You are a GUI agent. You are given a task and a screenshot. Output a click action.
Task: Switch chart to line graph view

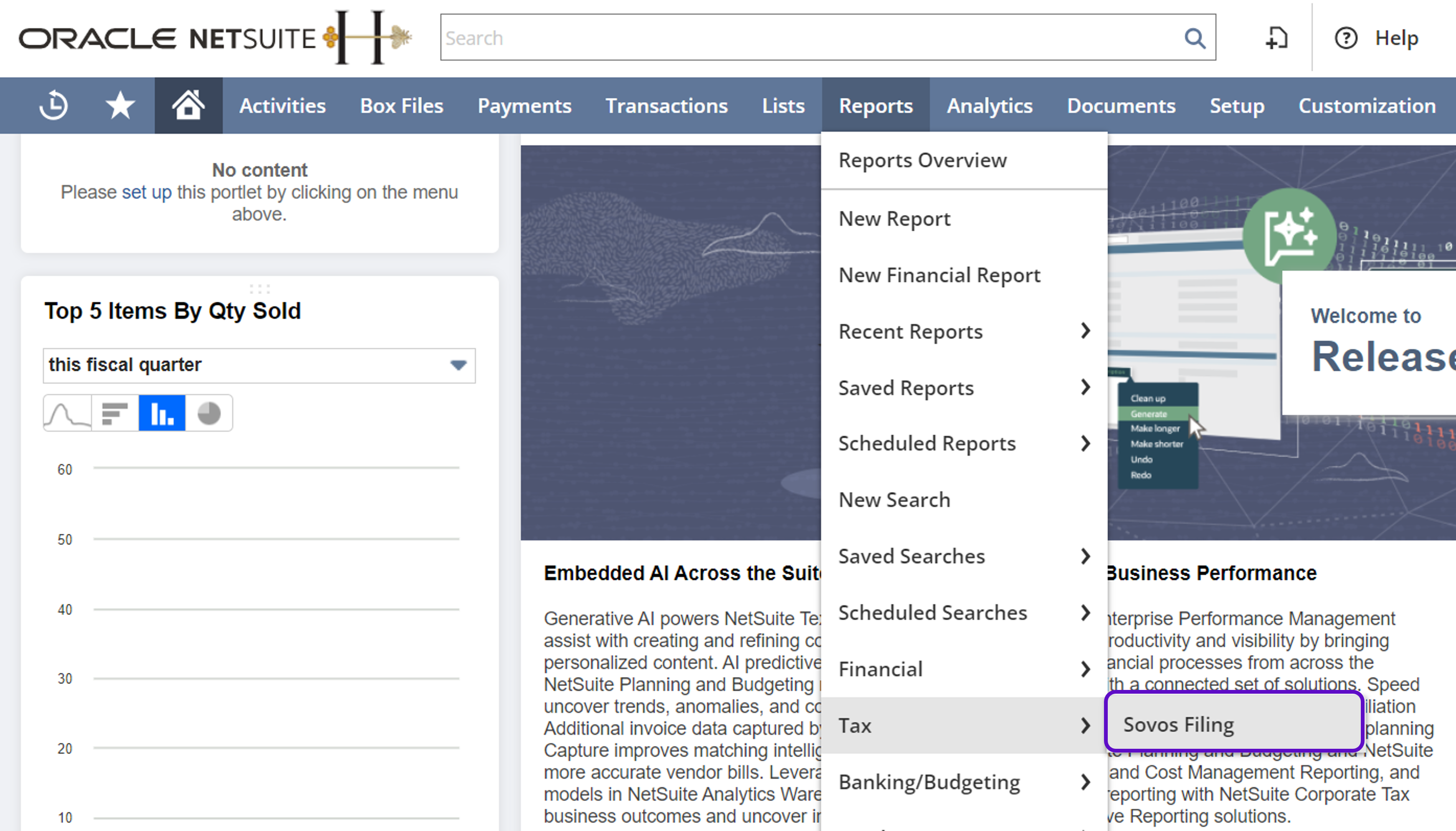pyautogui.click(x=67, y=413)
